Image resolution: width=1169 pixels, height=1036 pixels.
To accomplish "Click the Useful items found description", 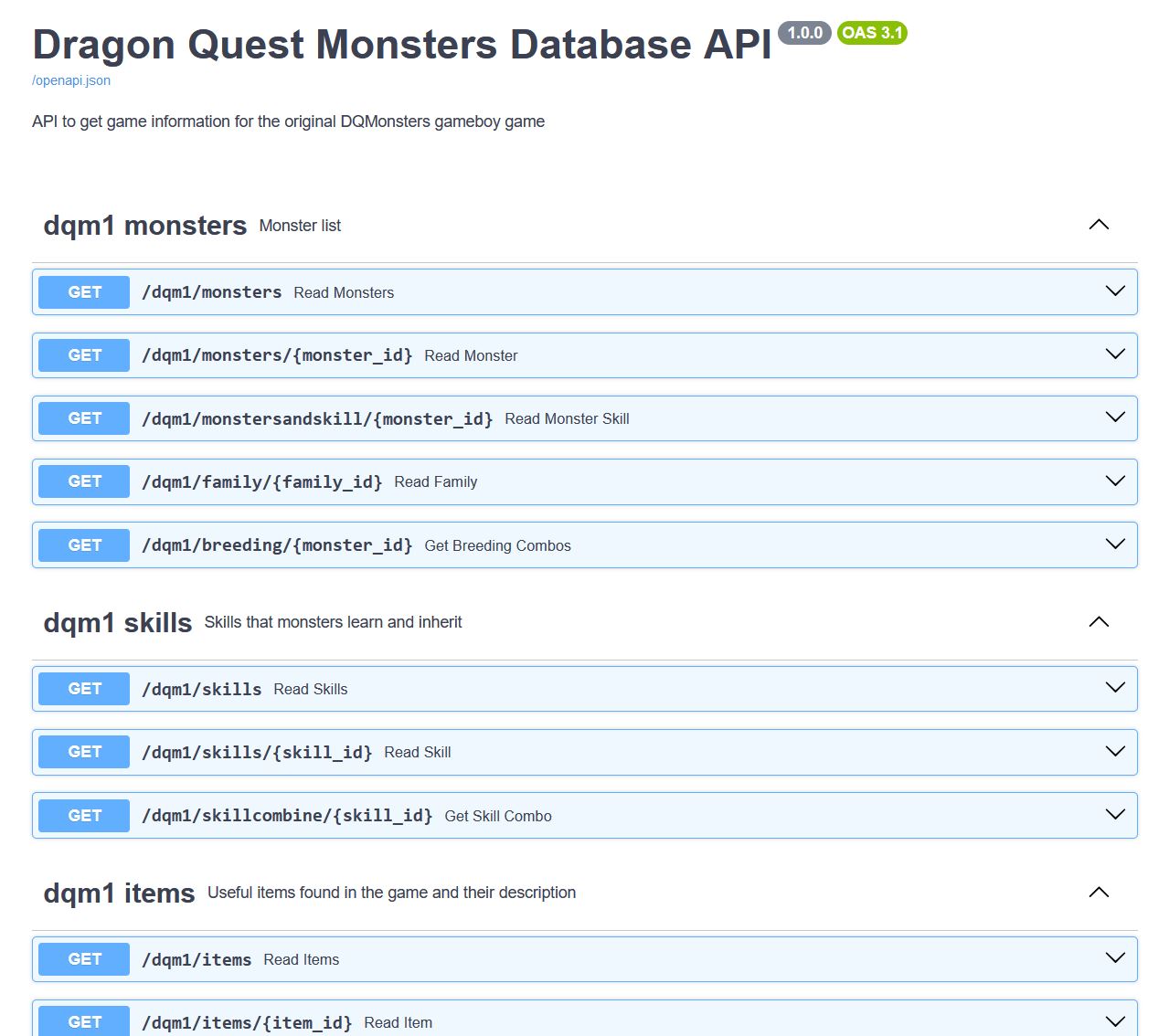I will pyautogui.click(x=391, y=893).
